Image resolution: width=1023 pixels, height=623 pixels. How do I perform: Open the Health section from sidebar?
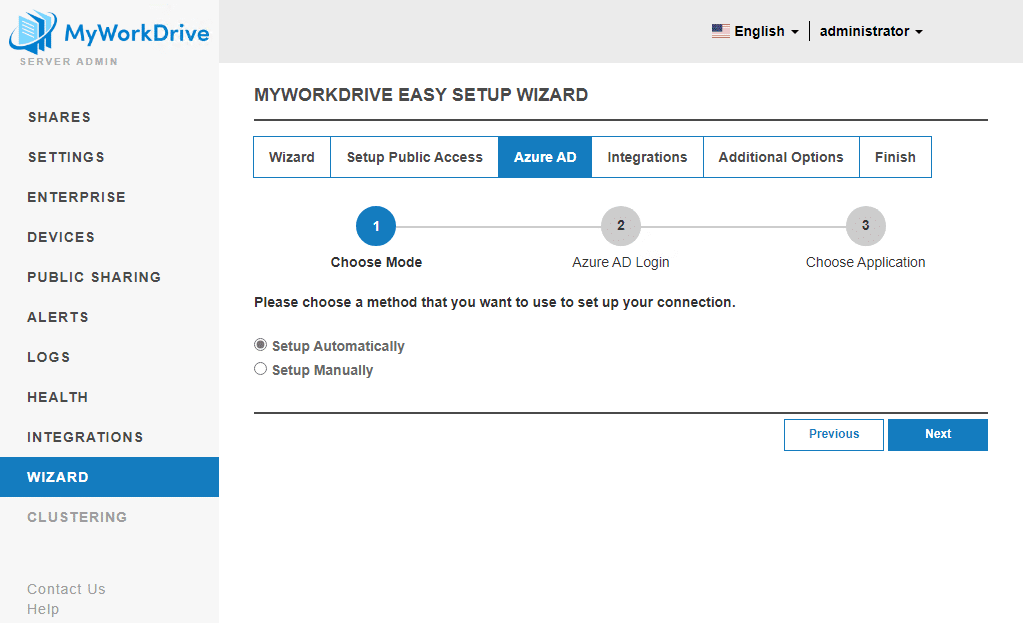coord(57,397)
